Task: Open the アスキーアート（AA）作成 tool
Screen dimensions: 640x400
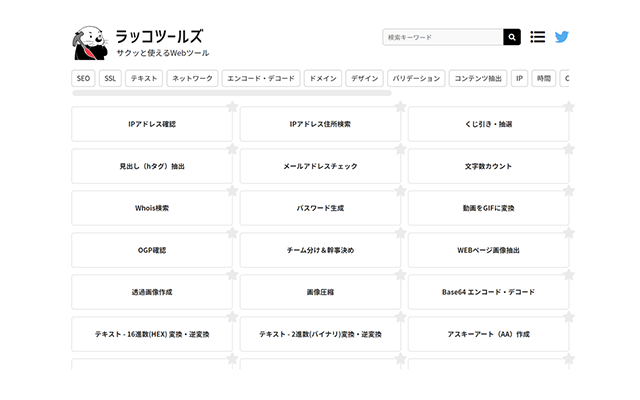Action: pyautogui.click(x=488, y=334)
